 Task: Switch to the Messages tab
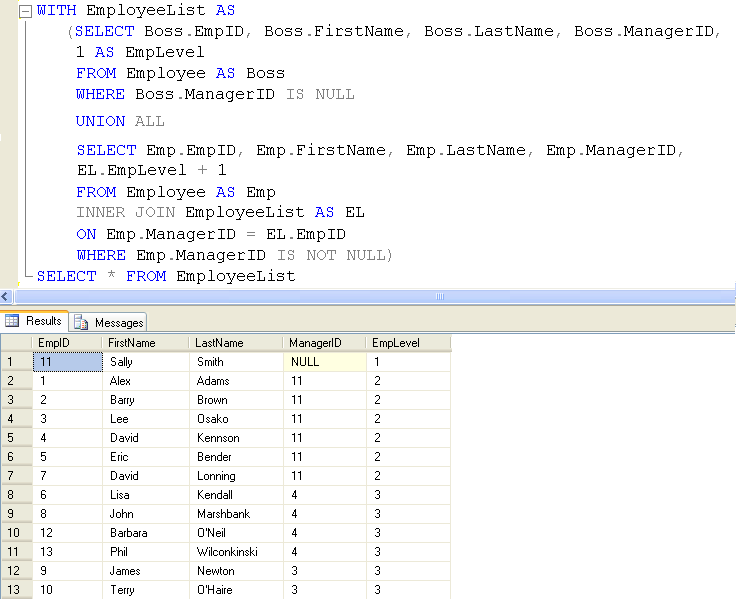point(108,323)
